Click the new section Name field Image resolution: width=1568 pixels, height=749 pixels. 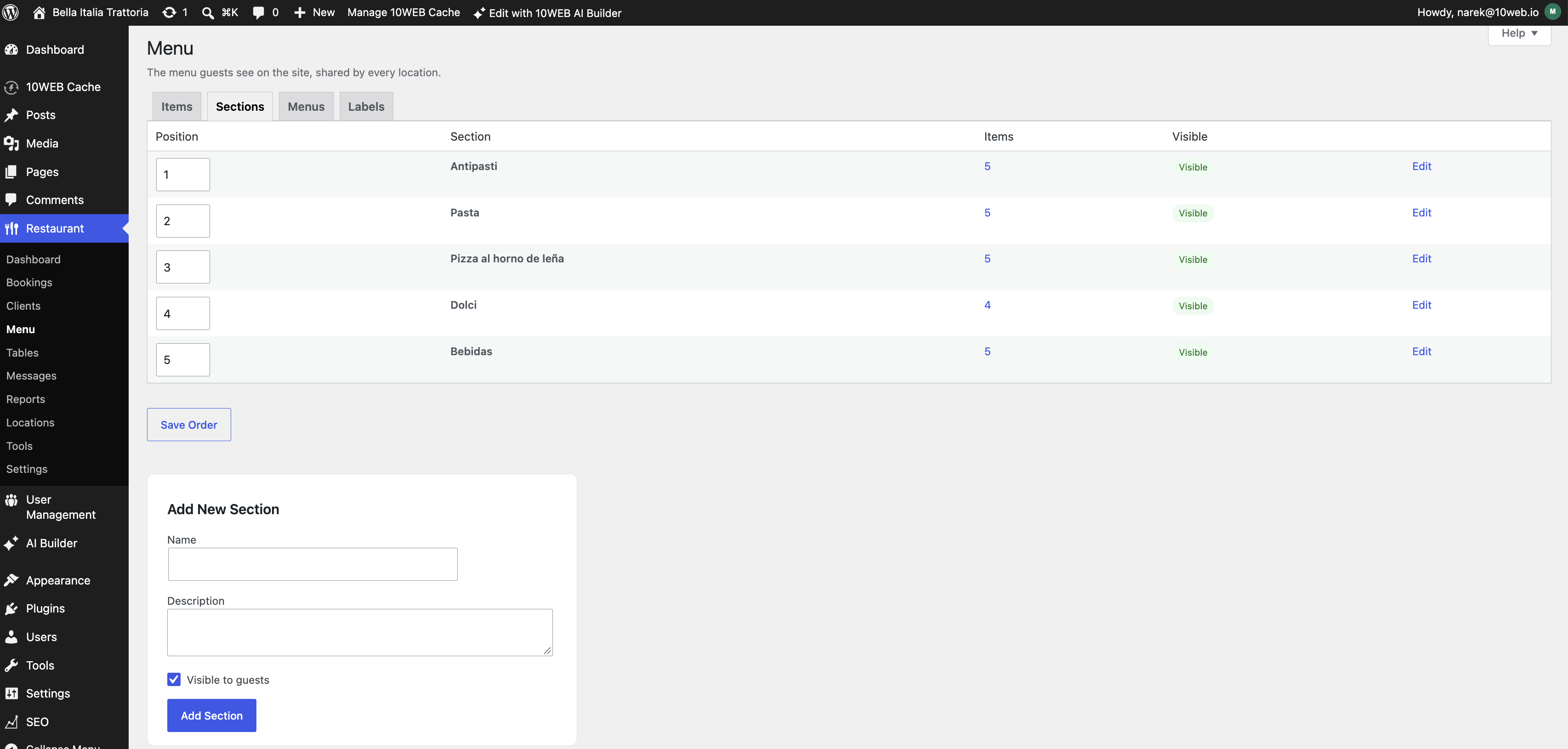tap(313, 564)
